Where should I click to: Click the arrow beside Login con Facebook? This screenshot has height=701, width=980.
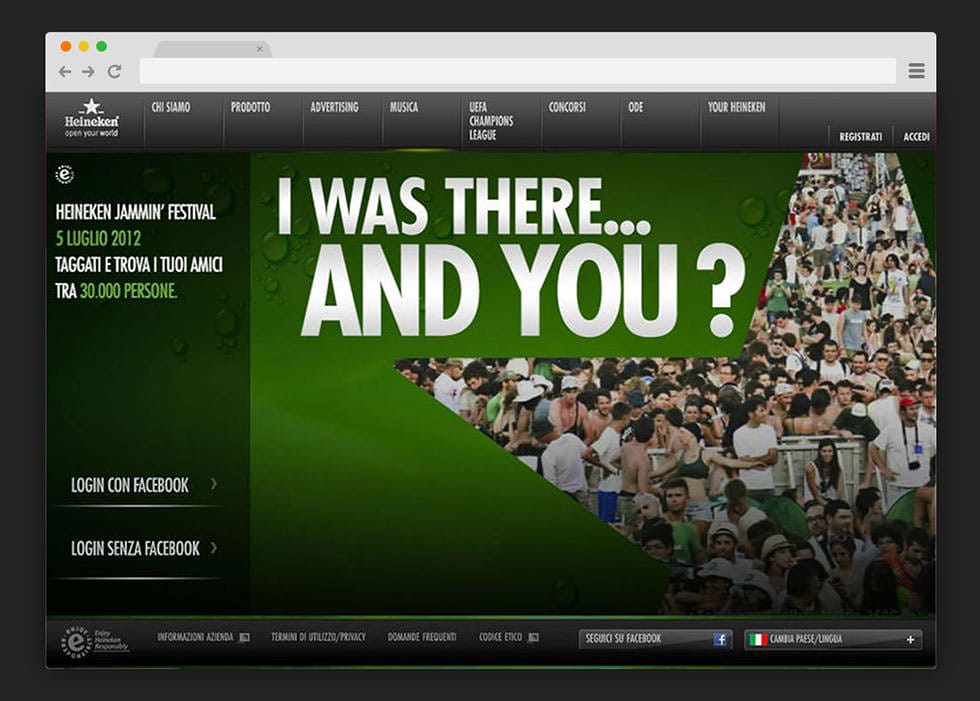click(x=214, y=484)
